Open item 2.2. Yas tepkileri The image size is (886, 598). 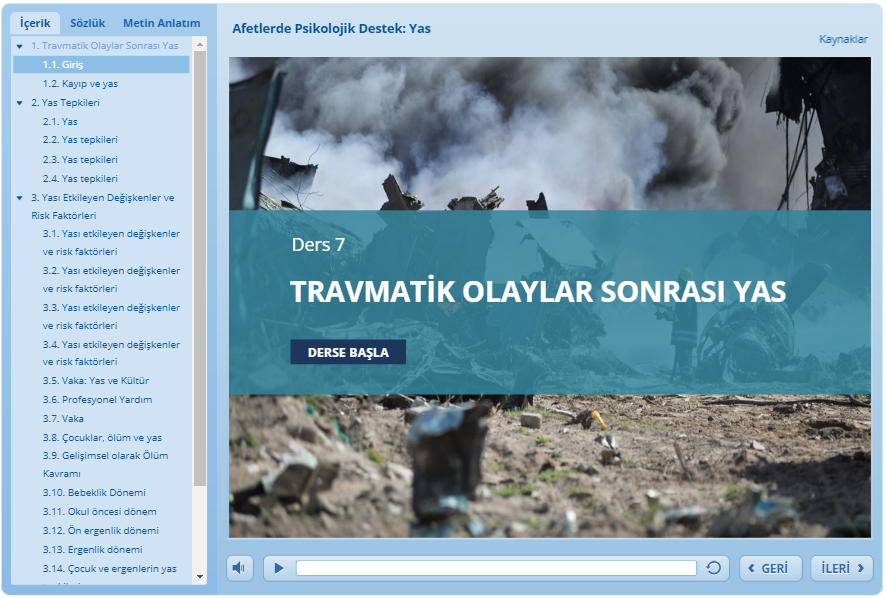pos(80,140)
